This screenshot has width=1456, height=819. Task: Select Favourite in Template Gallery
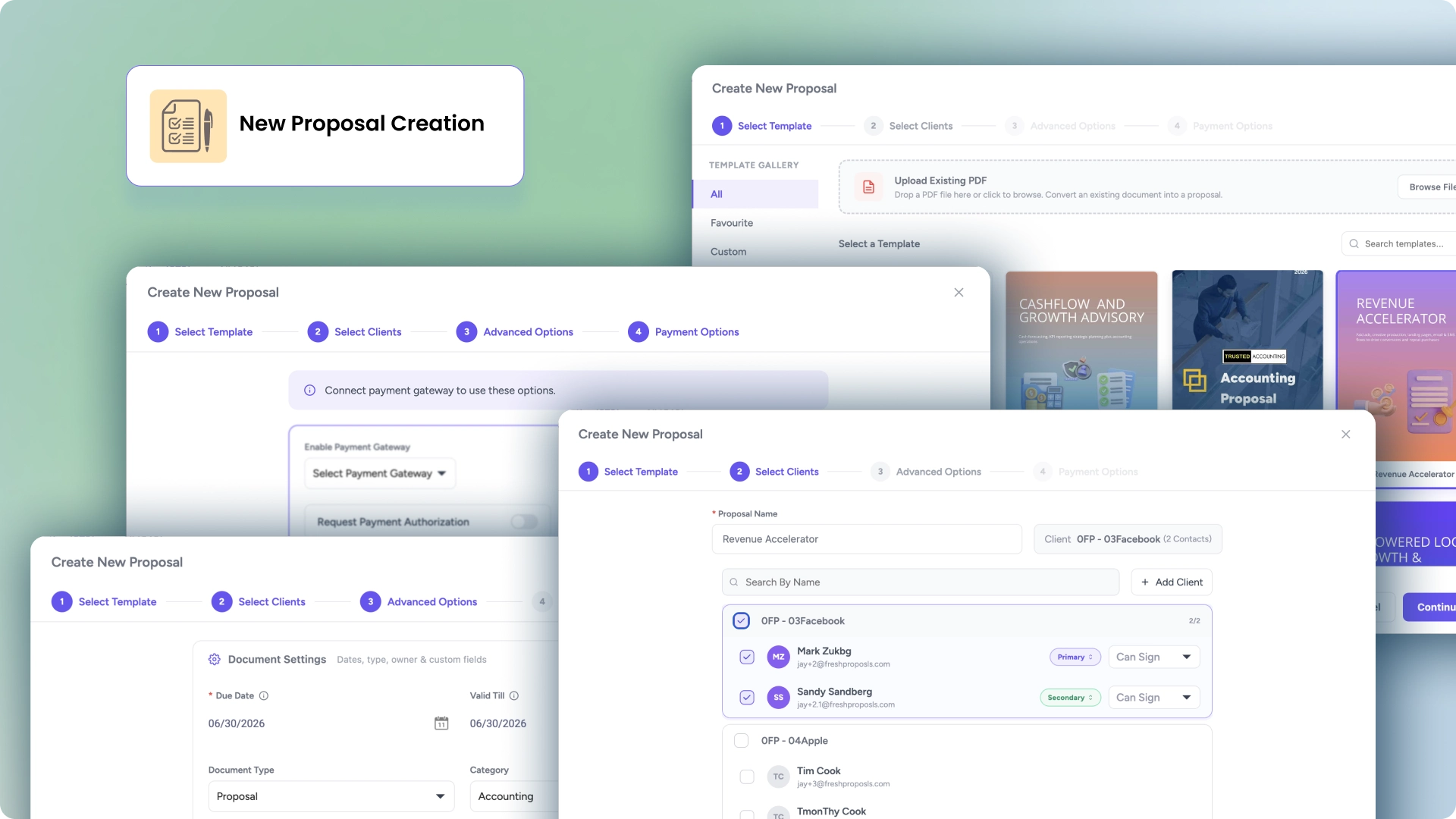pyautogui.click(x=732, y=223)
